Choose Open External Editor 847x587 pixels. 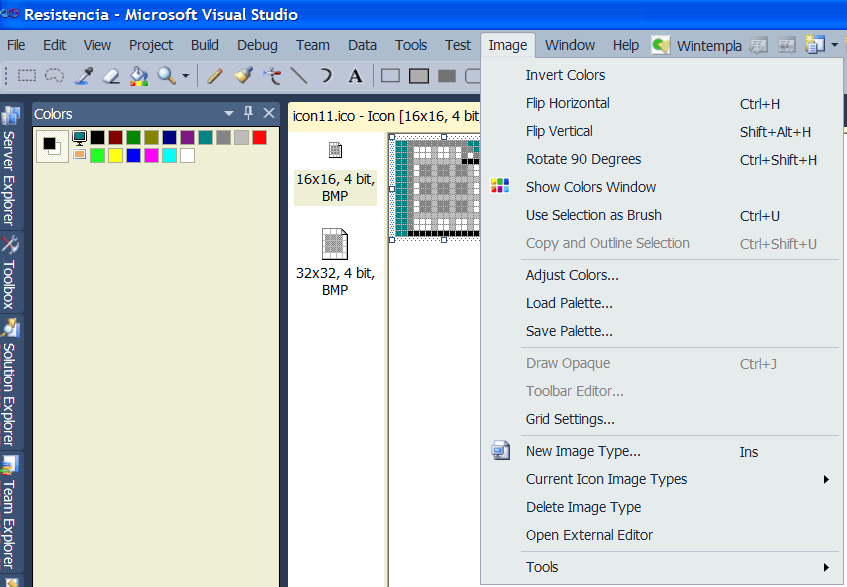662,535
